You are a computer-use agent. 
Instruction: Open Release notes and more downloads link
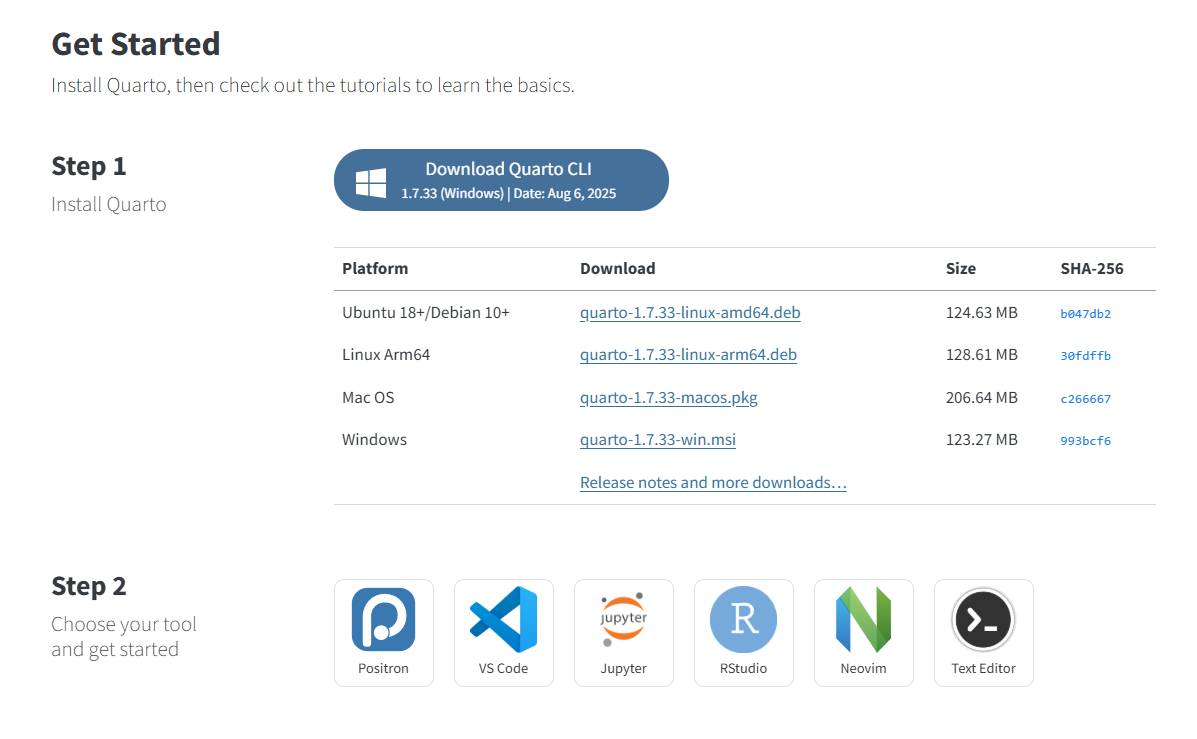(x=713, y=483)
